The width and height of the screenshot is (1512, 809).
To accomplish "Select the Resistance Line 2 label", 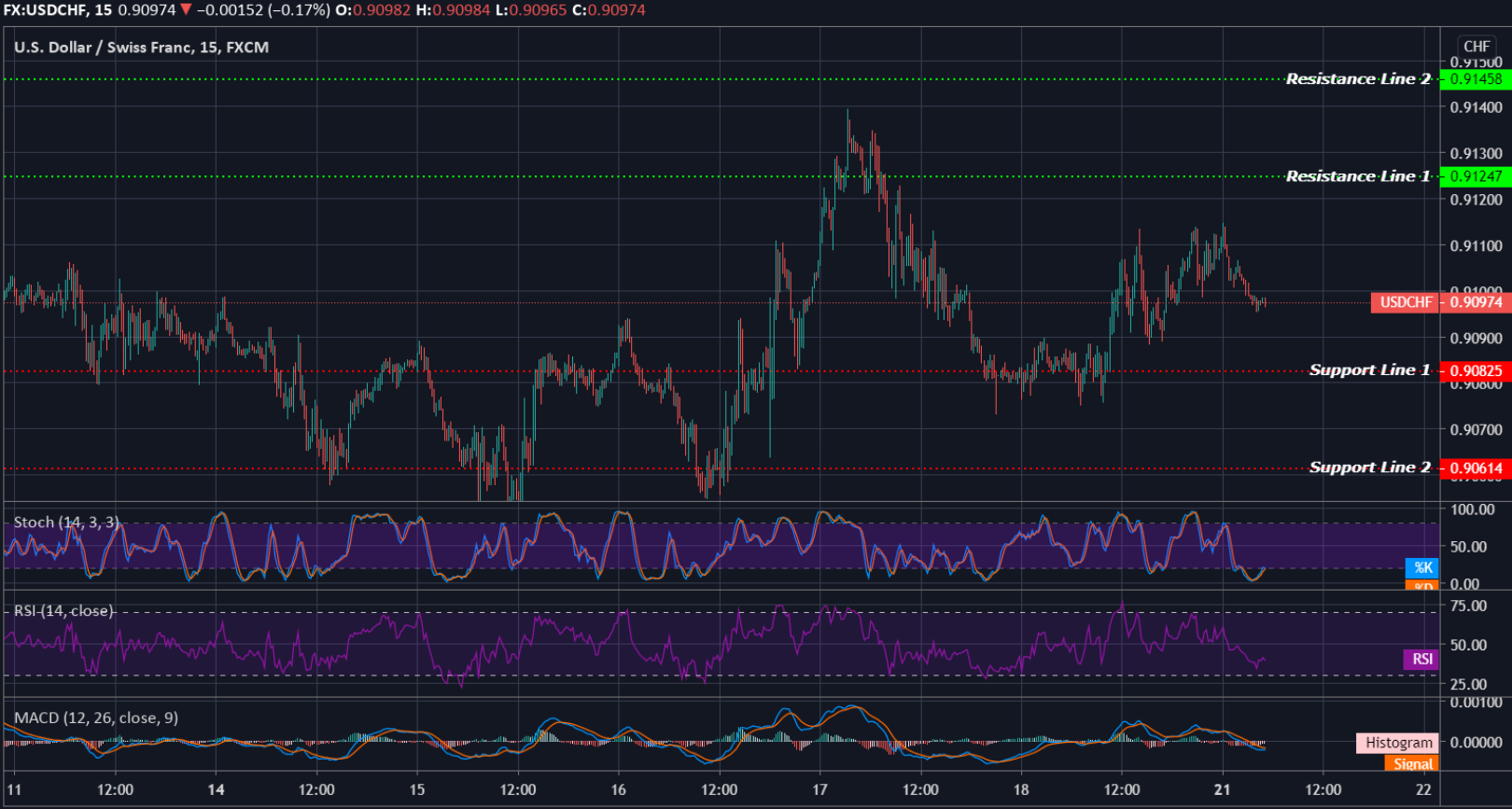I will [1358, 79].
